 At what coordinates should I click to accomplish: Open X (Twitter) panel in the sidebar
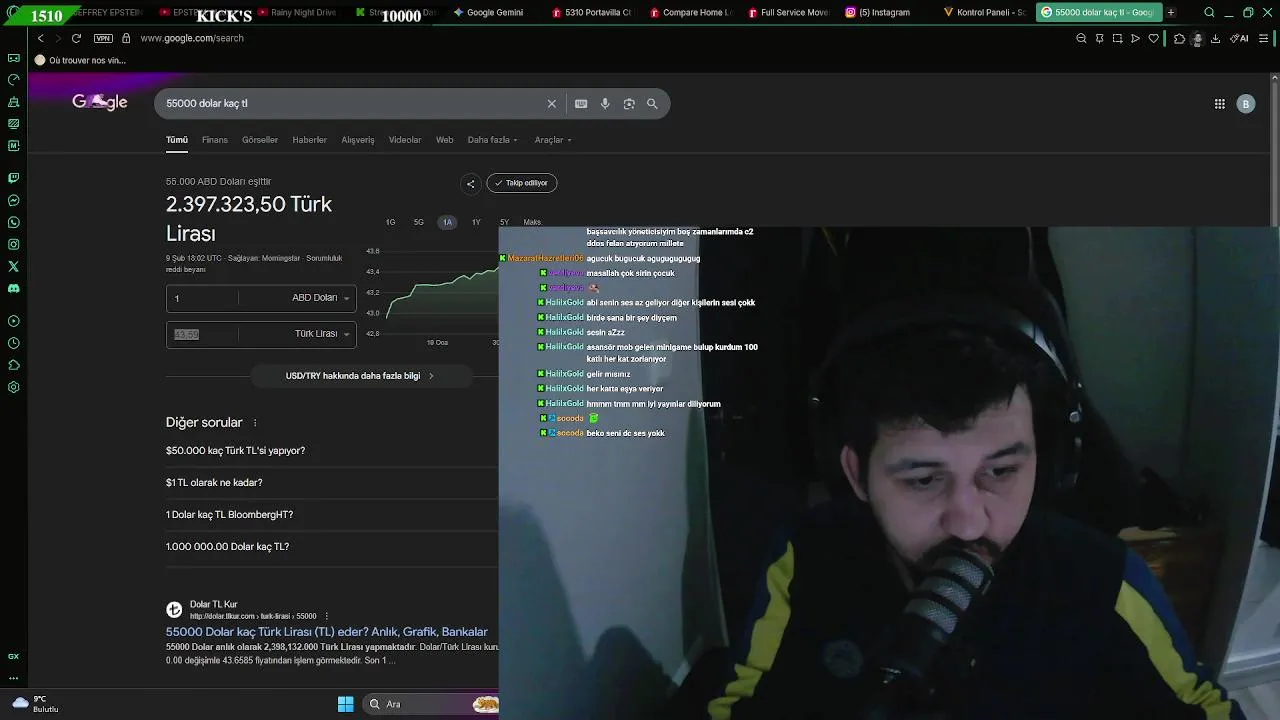click(x=13, y=266)
